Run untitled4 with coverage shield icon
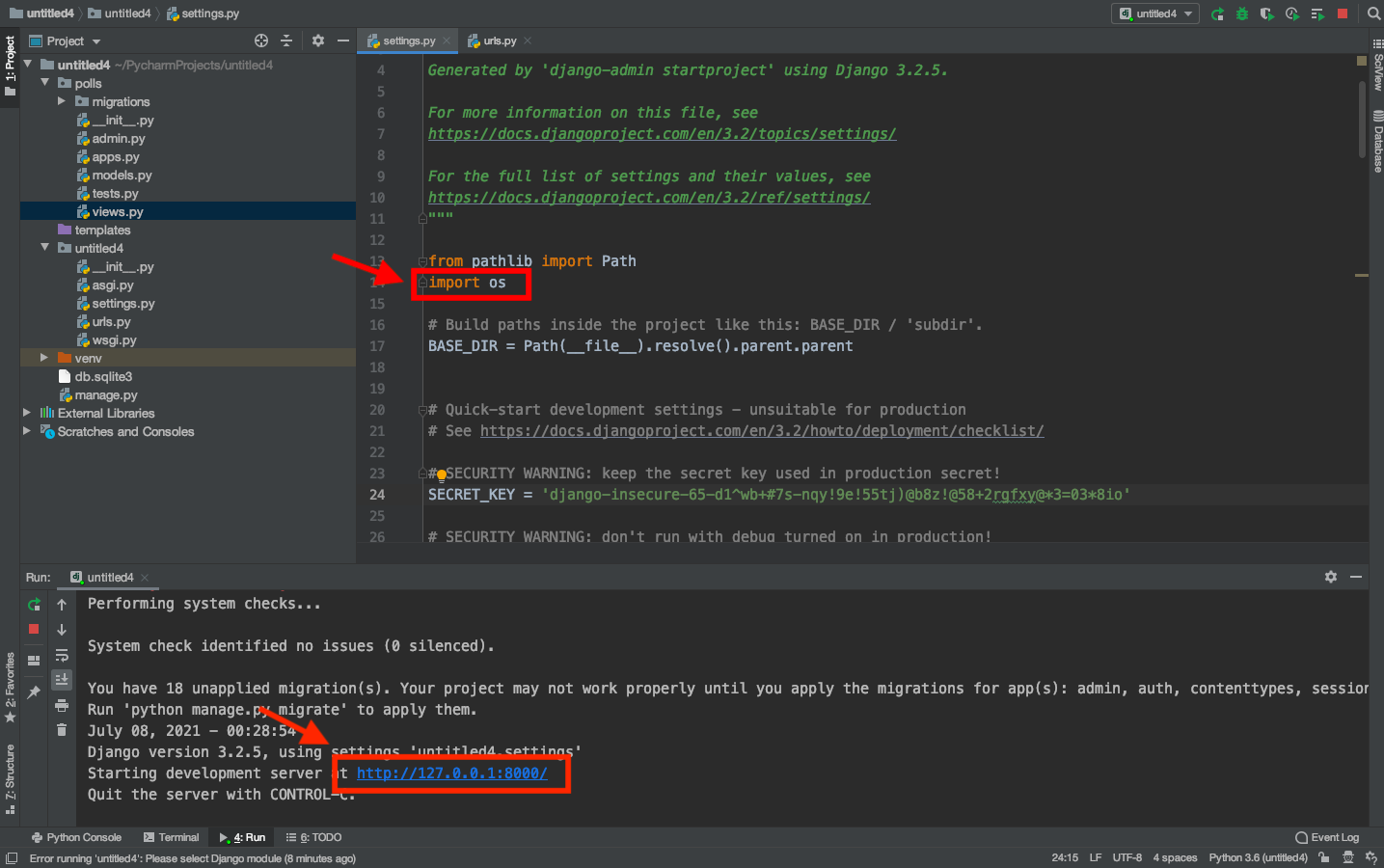Image resolution: width=1384 pixels, height=868 pixels. pyautogui.click(x=1266, y=14)
